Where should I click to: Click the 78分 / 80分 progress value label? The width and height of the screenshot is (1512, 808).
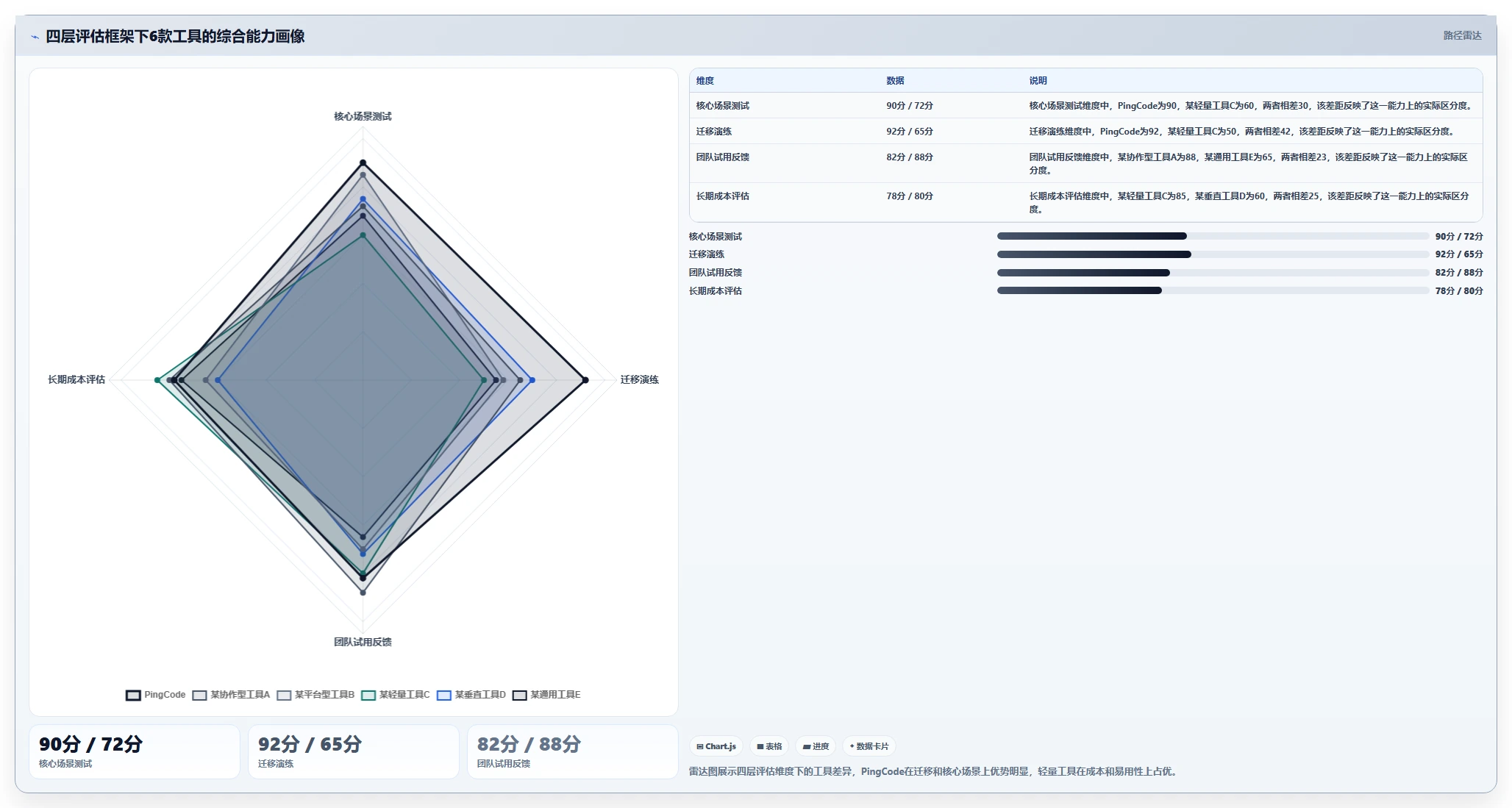(x=1459, y=290)
